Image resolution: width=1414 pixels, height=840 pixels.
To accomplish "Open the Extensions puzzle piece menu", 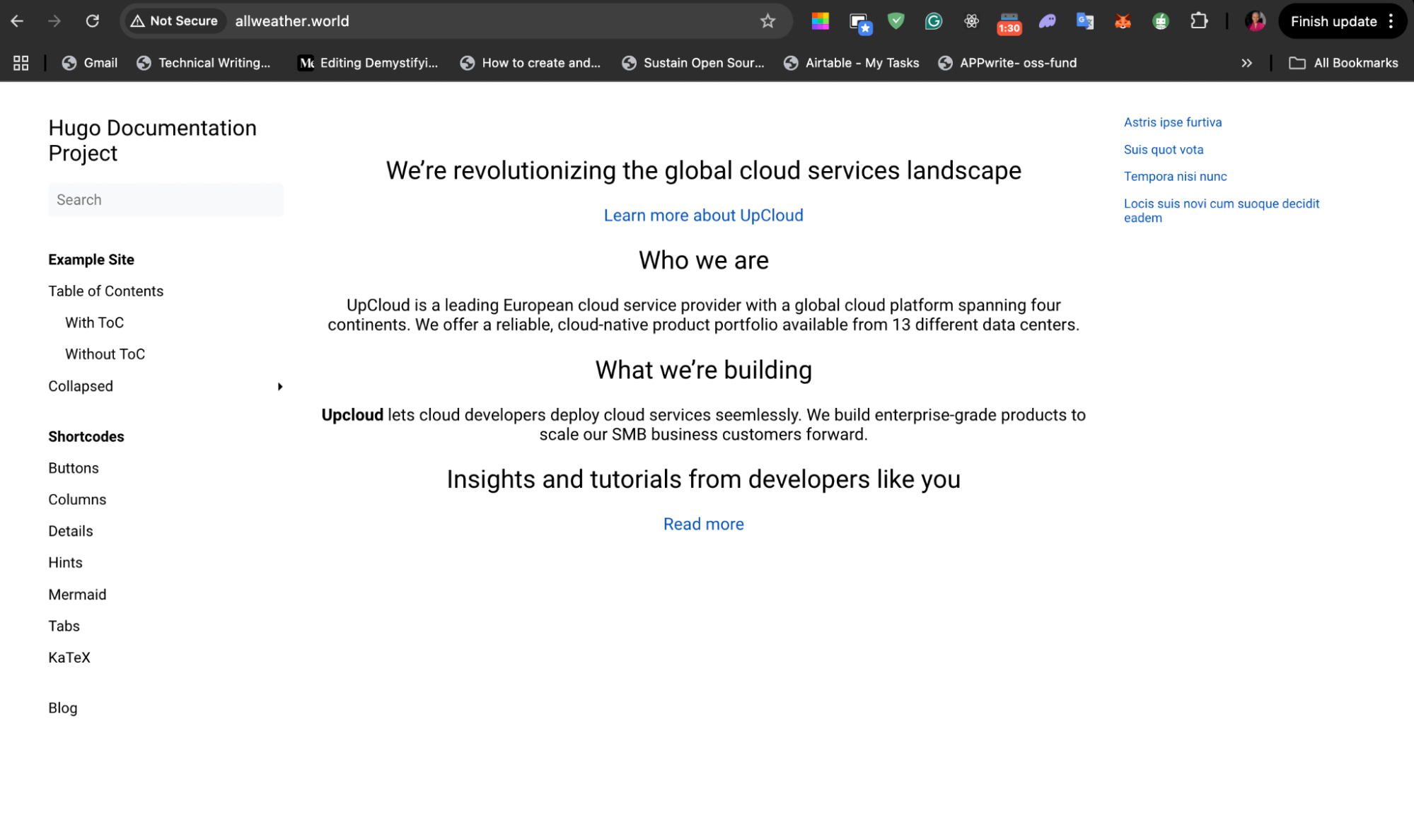I will pos(1199,21).
